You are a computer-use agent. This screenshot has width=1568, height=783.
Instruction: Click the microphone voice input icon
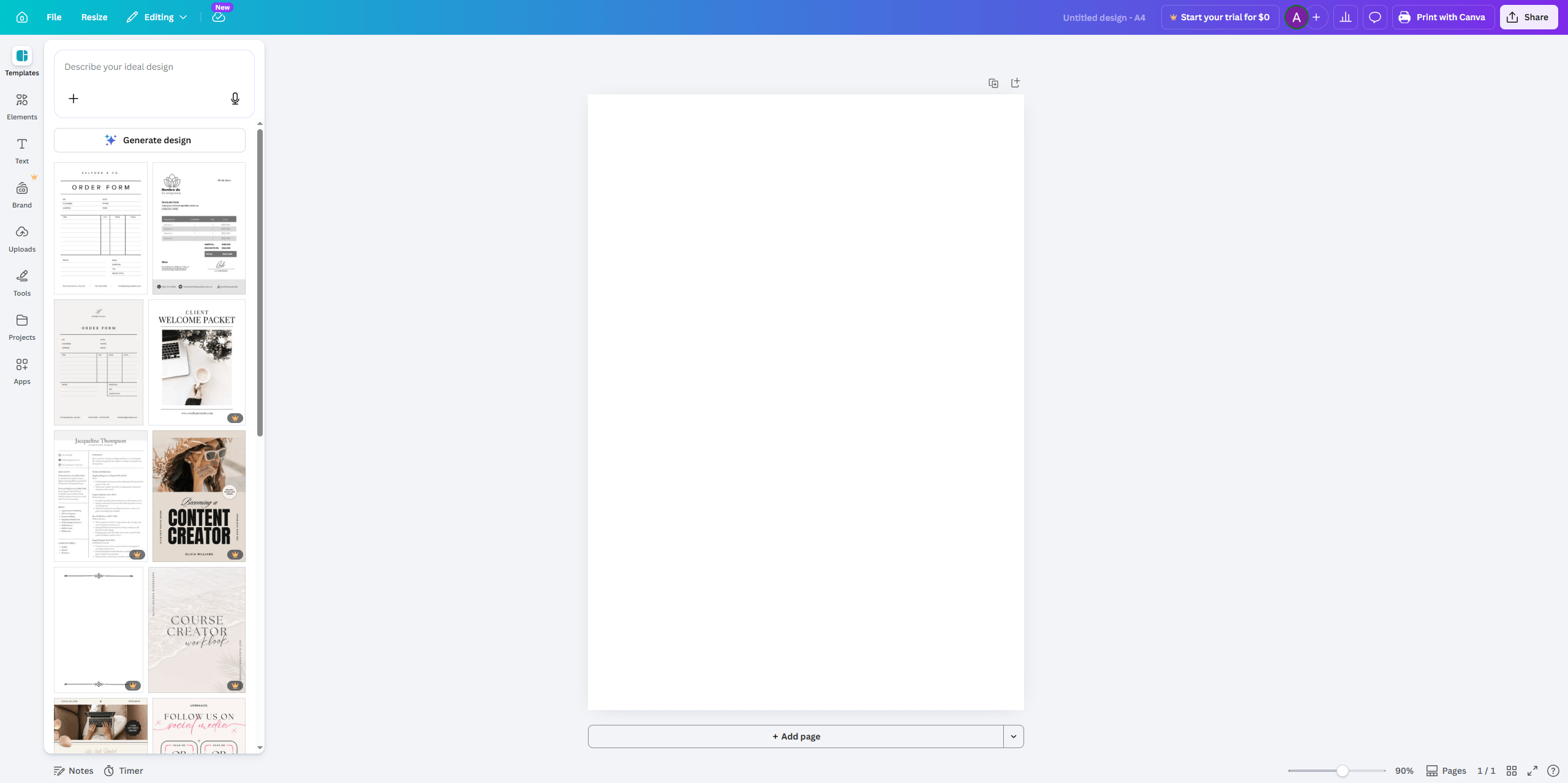pyautogui.click(x=235, y=98)
